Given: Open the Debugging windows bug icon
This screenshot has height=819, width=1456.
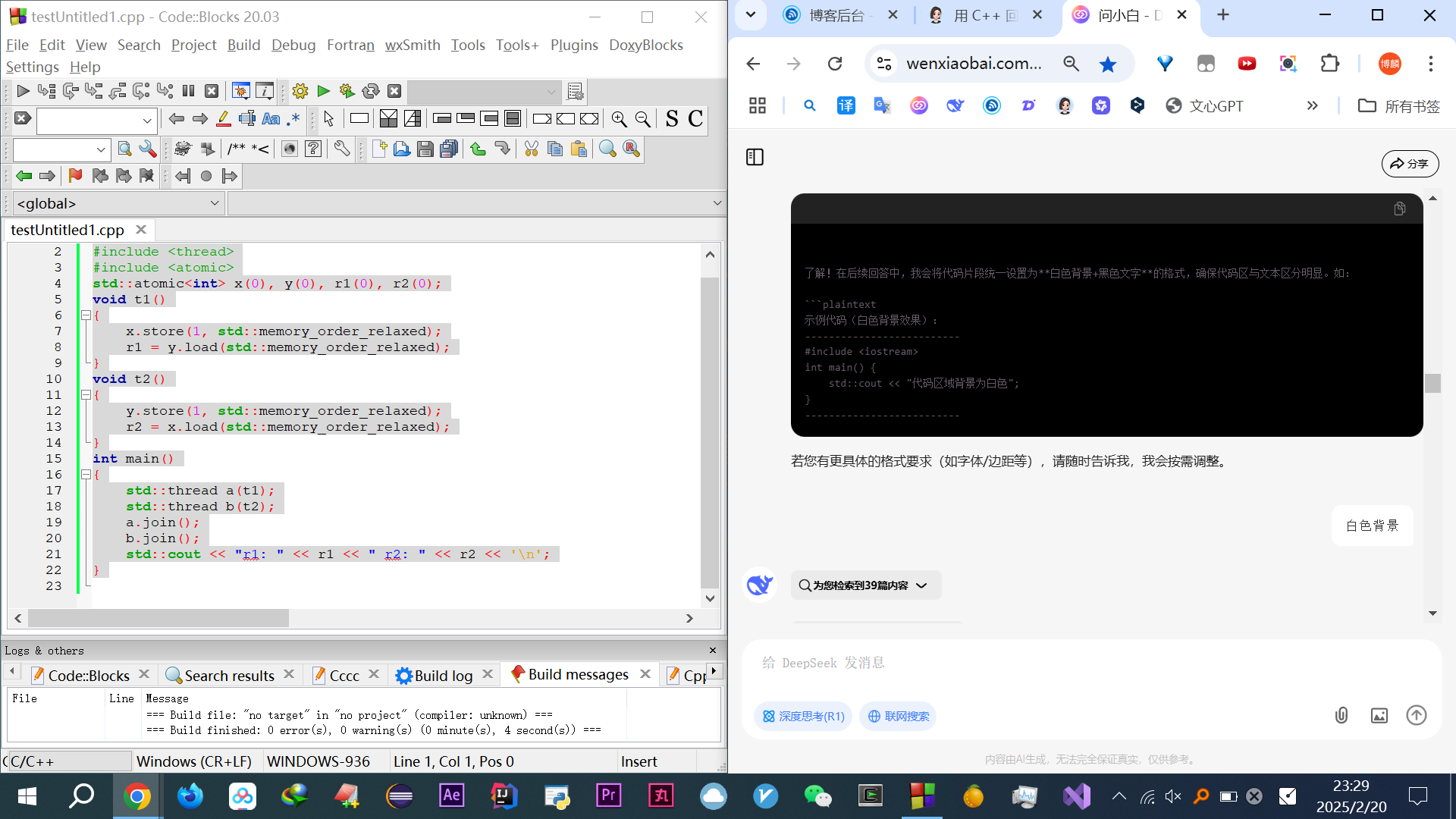Looking at the screenshot, I should 240,91.
